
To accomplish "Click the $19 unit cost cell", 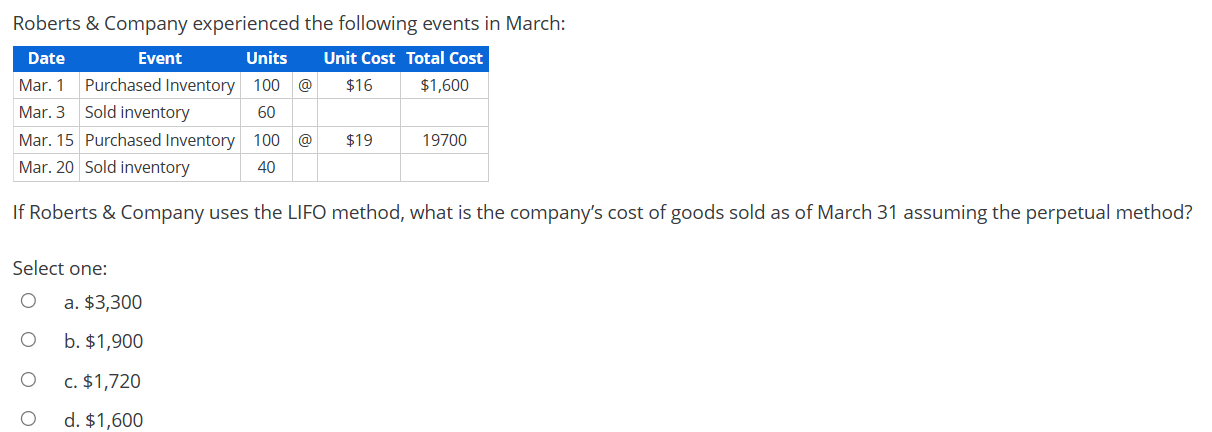I will (x=359, y=140).
